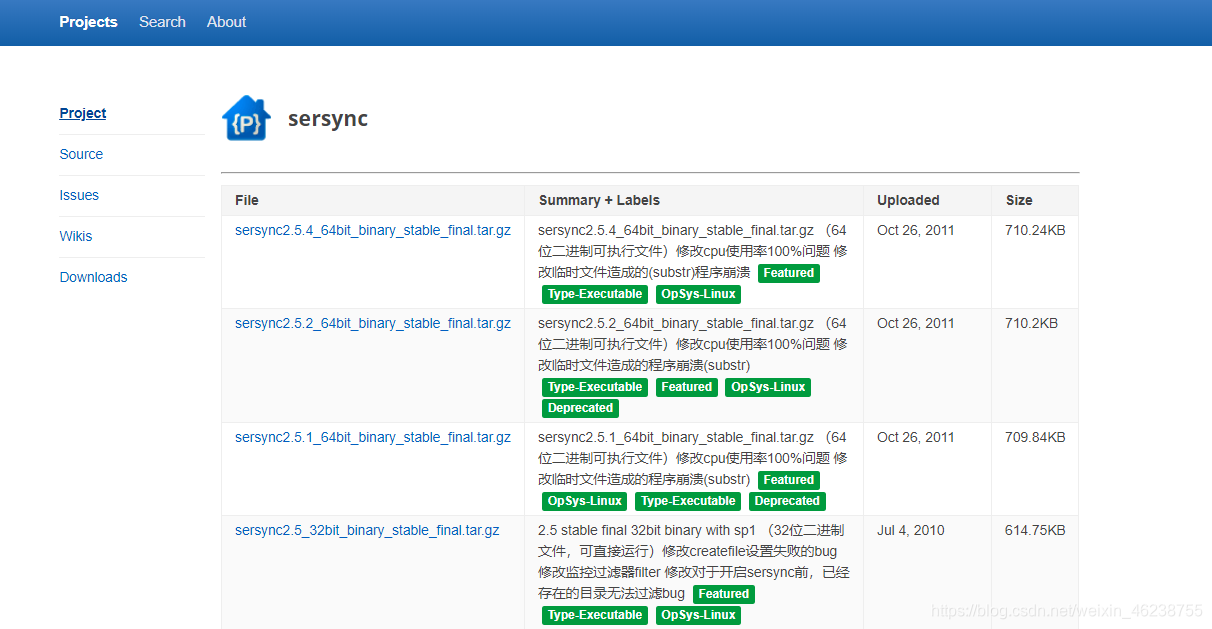Download sersync2.5_32bit_binary_stable_final.tar.gz

(367, 530)
